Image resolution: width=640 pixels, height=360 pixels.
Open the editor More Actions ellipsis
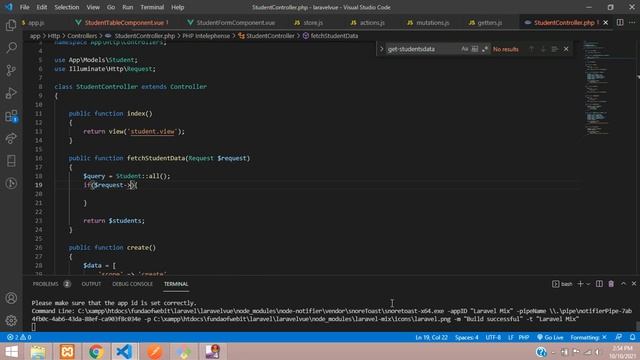pyautogui.click(x=632, y=22)
